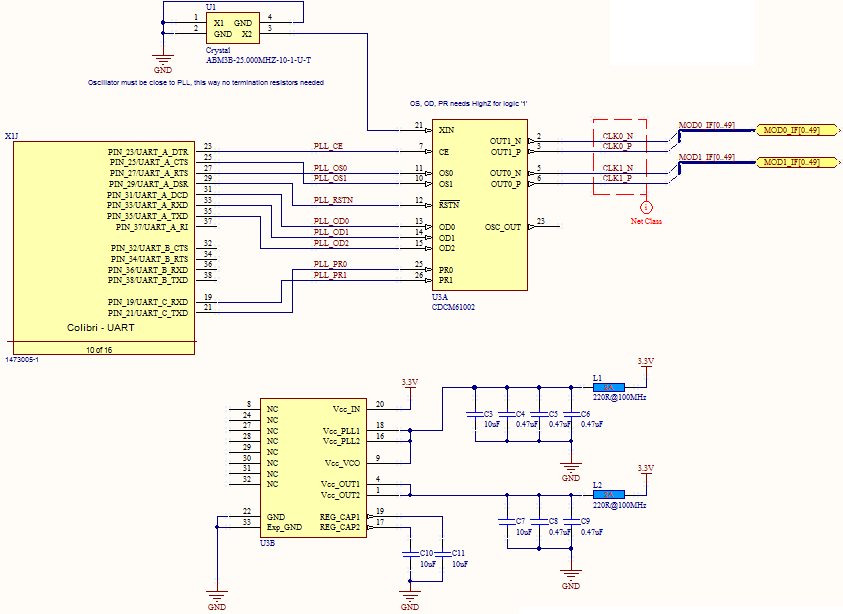Select the oscillator placement note text
This screenshot has height=614, width=843.
pyautogui.click(x=206, y=83)
